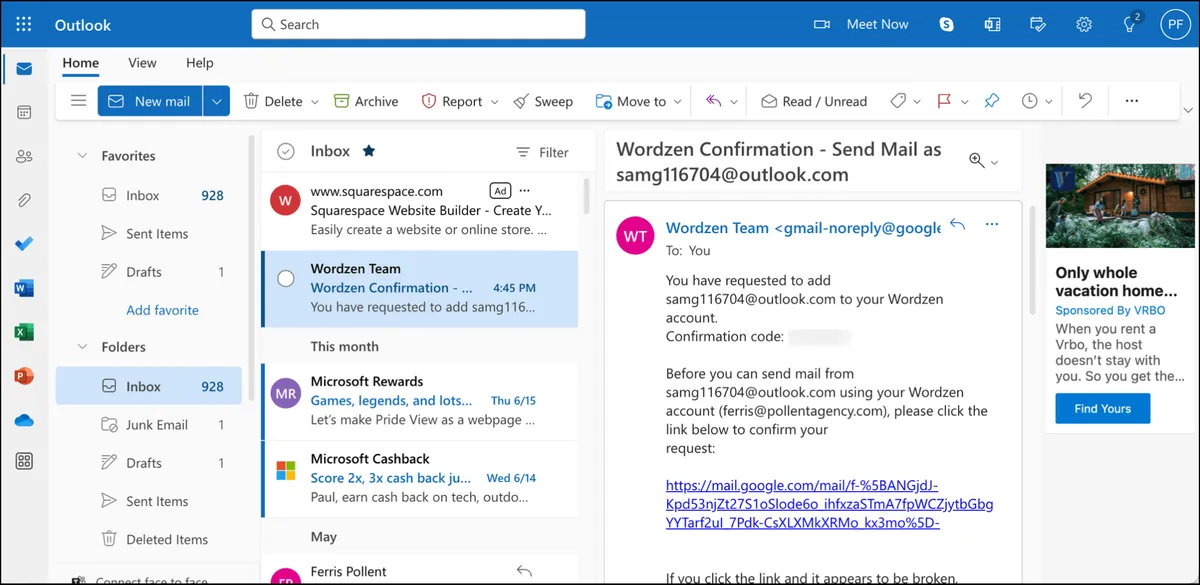Switch to the View tab
This screenshot has width=1200, height=585.
[x=142, y=63]
